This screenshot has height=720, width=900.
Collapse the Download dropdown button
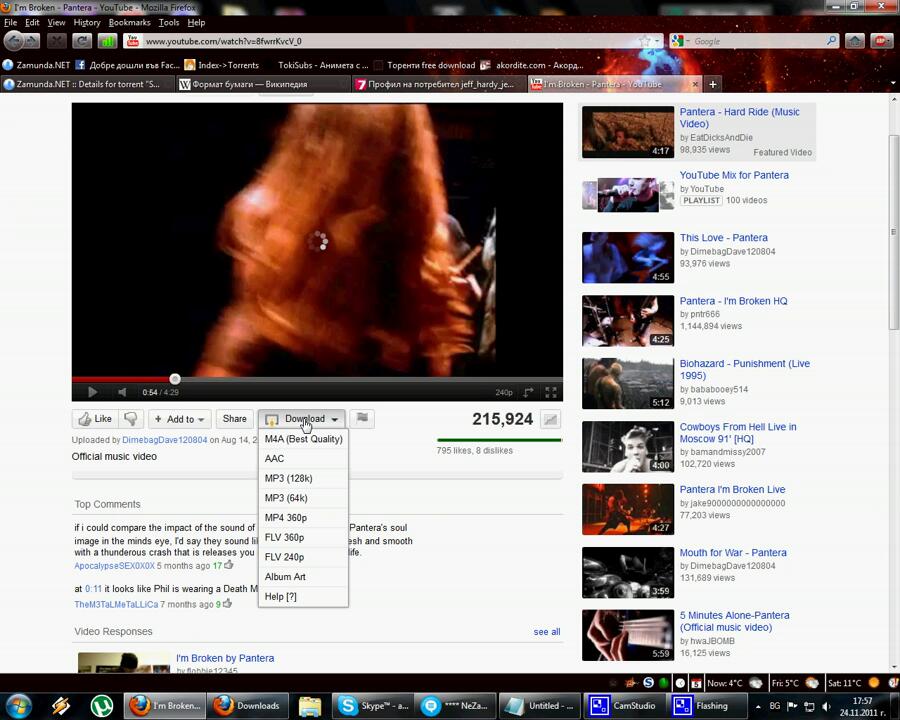[x=302, y=419]
